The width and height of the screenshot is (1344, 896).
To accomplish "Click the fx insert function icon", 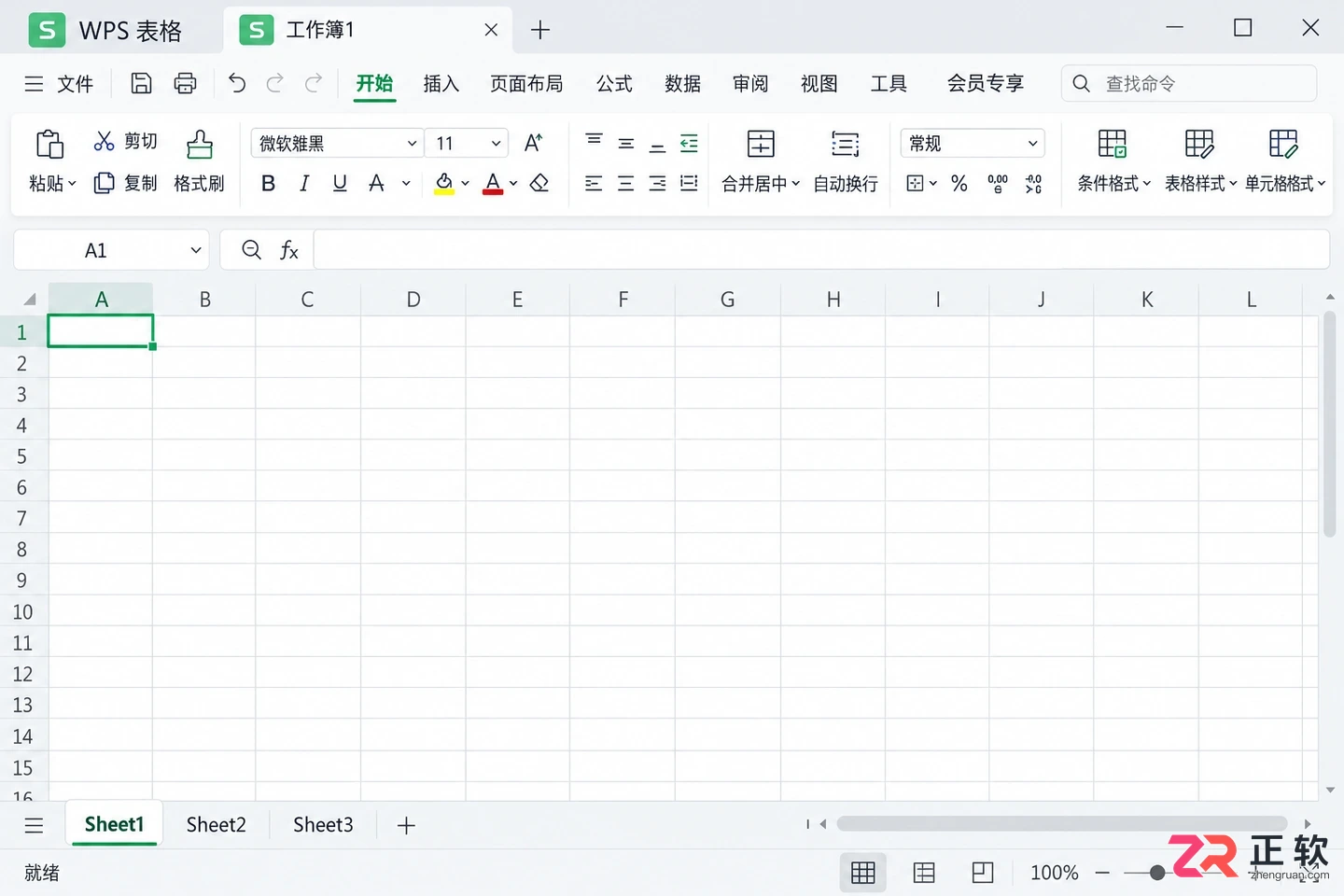I will click(x=289, y=249).
